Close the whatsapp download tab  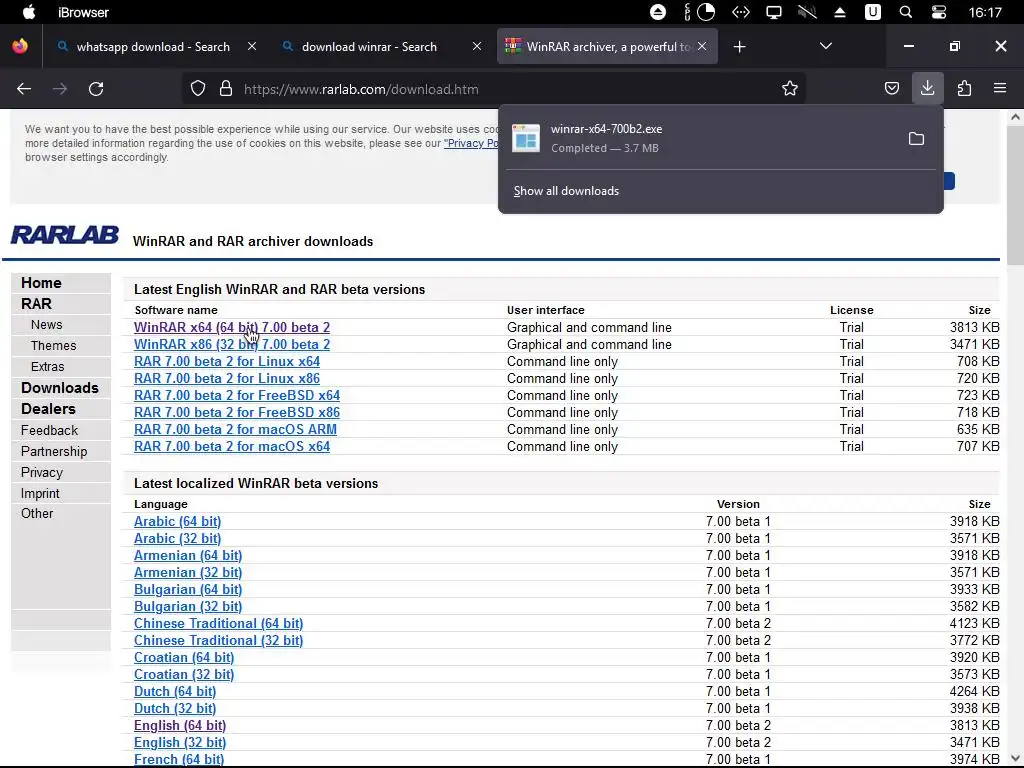tap(252, 46)
